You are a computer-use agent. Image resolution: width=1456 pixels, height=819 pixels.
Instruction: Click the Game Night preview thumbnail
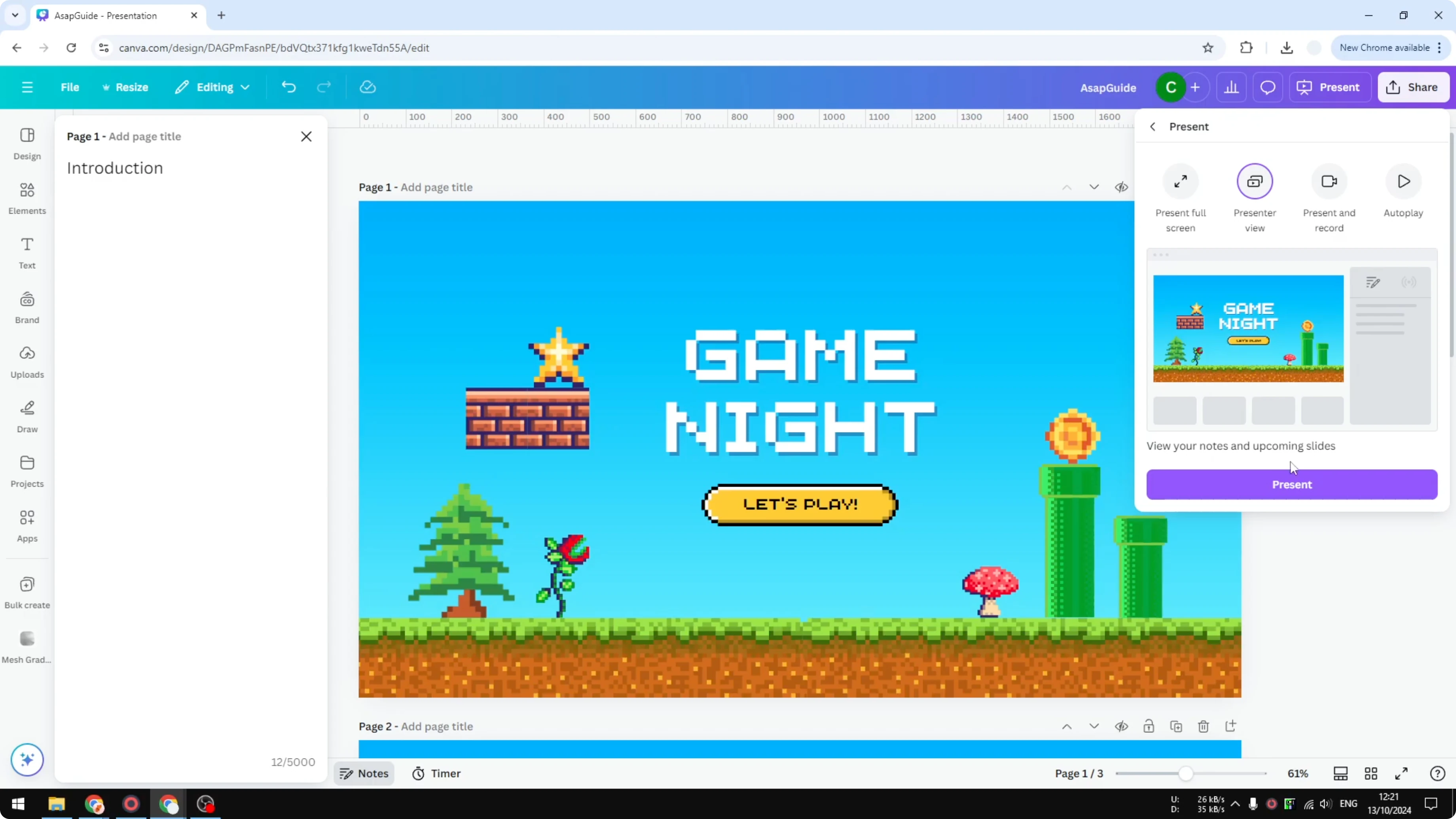[1248, 328]
